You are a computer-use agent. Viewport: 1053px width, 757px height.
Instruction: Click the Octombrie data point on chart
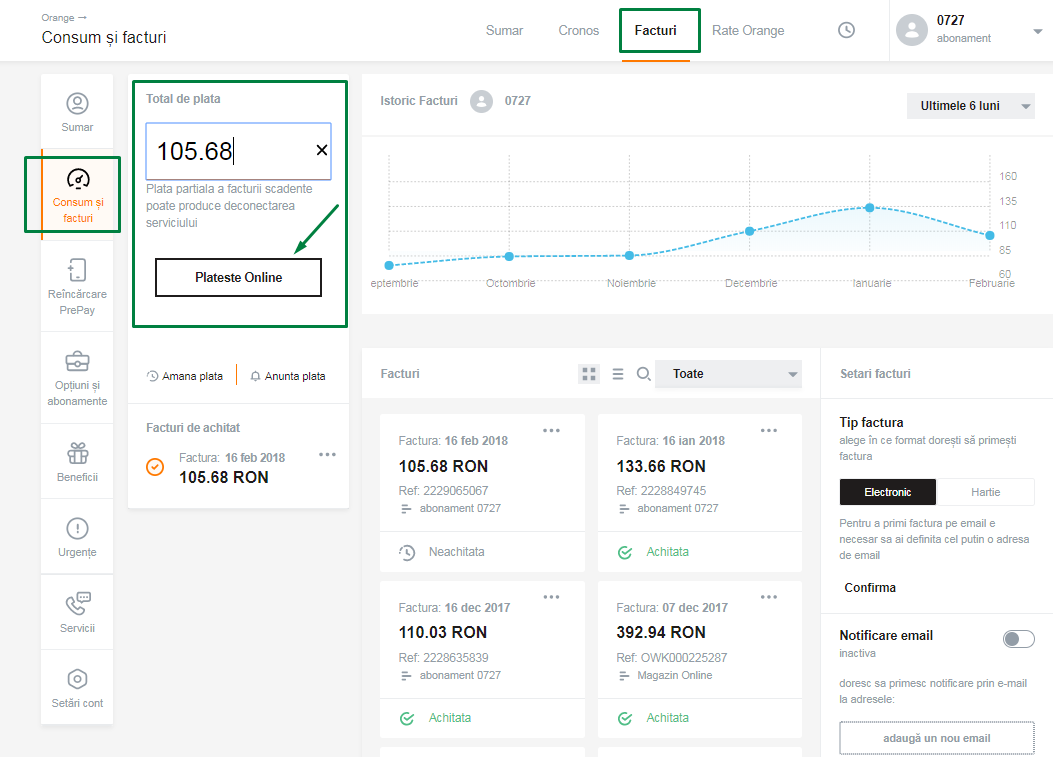(x=509, y=257)
